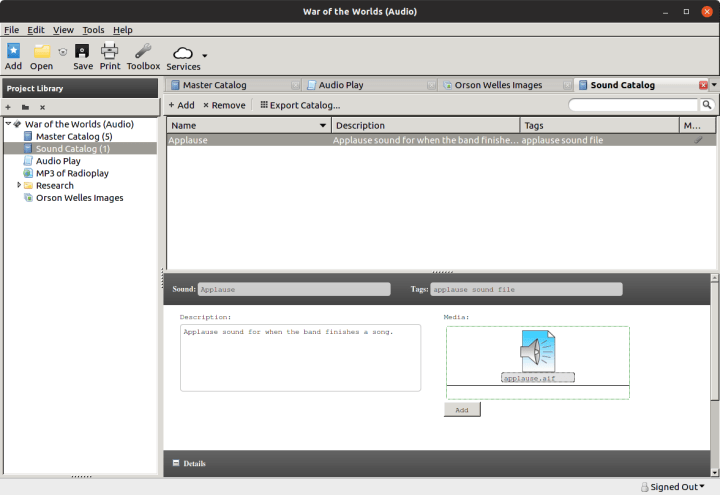Click the plus icon in Project Library

click(x=8, y=107)
